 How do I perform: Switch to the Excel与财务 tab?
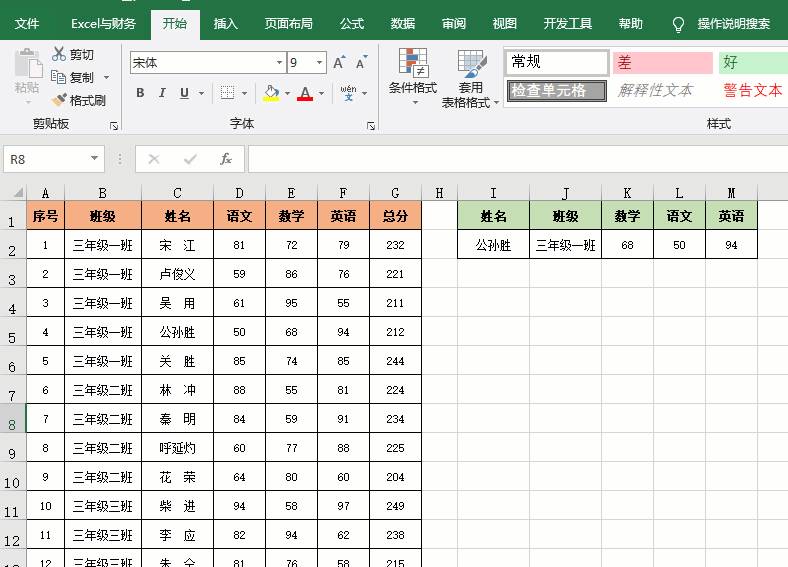coord(103,24)
